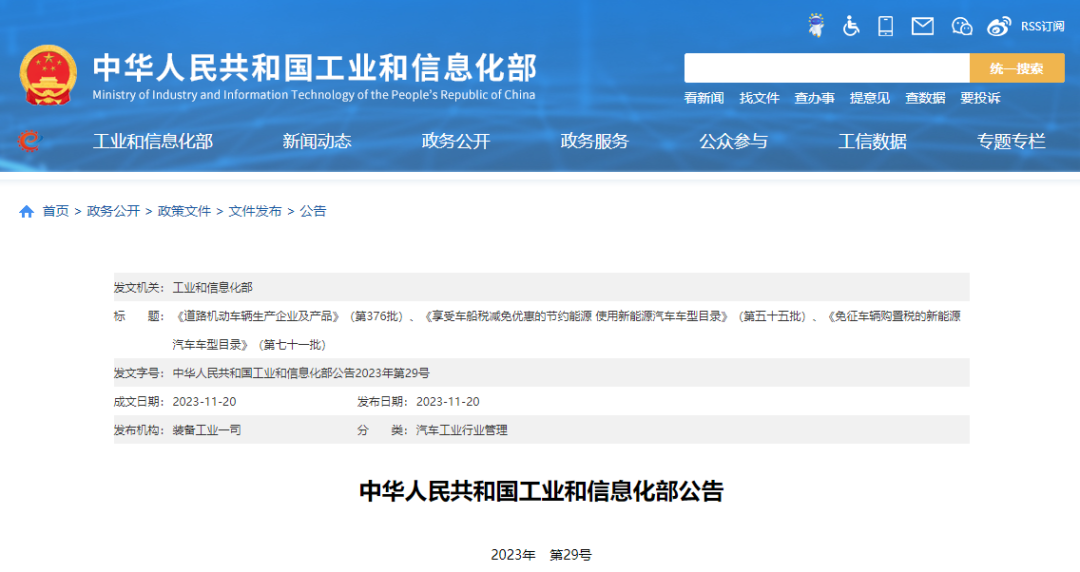Click 成文日期 value 2023-11-20

coord(204,402)
